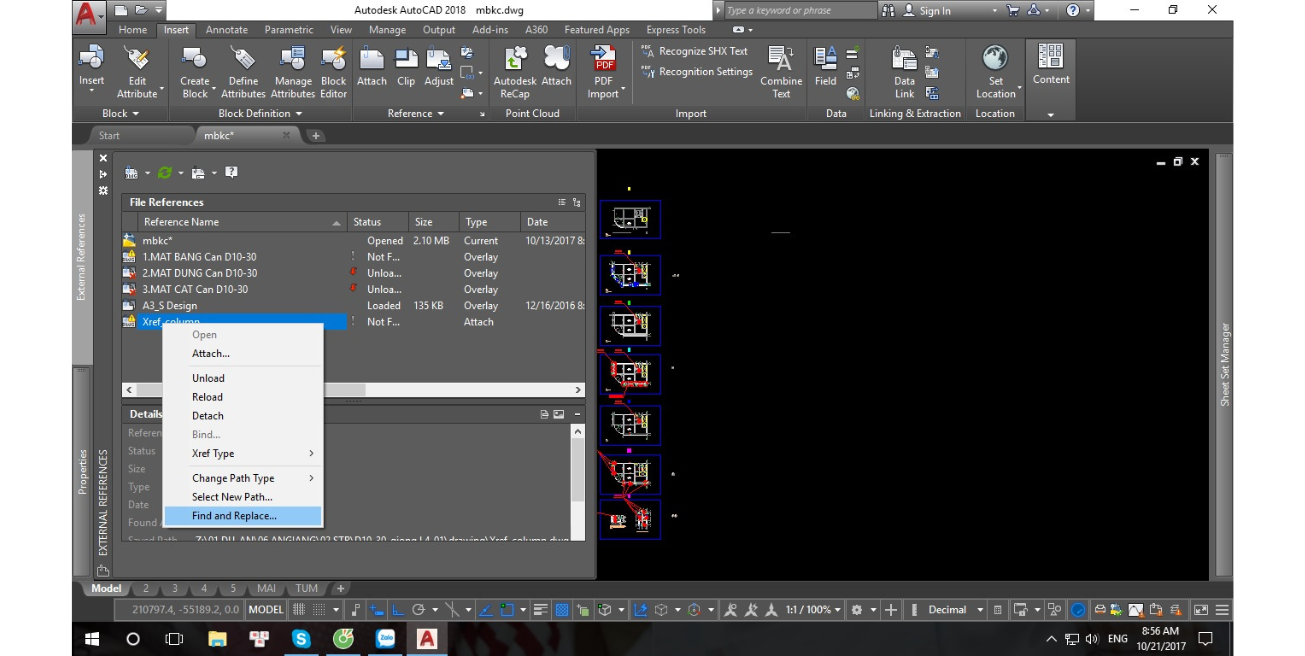
Task: Click Unload in the context menu
Action: coord(243,378)
